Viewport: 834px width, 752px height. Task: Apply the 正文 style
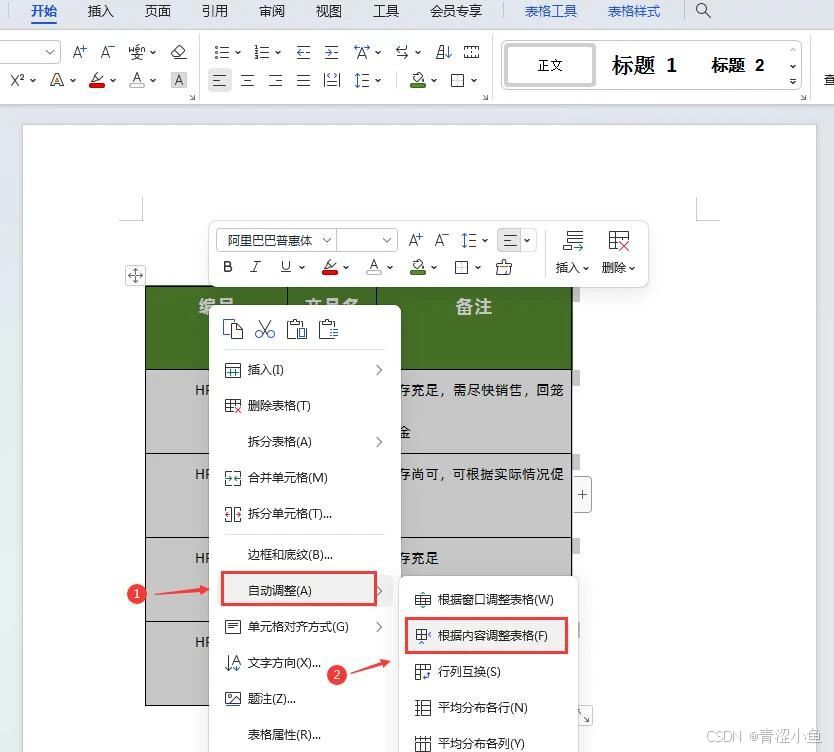[550, 65]
